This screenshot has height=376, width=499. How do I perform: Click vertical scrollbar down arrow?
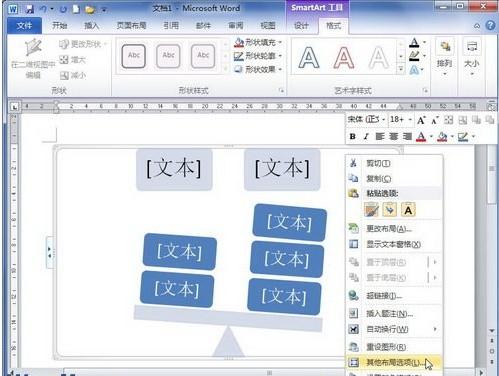tap(492, 331)
